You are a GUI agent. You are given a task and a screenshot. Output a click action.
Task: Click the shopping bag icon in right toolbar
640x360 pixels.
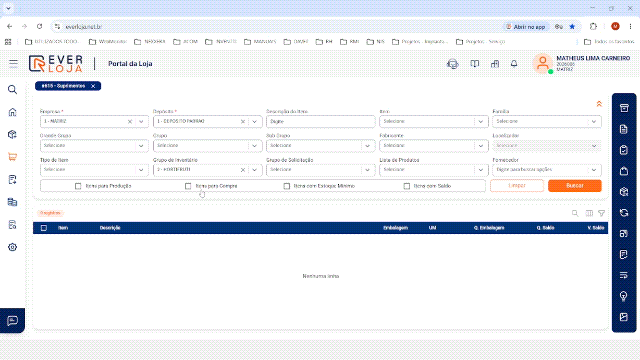click(x=624, y=171)
